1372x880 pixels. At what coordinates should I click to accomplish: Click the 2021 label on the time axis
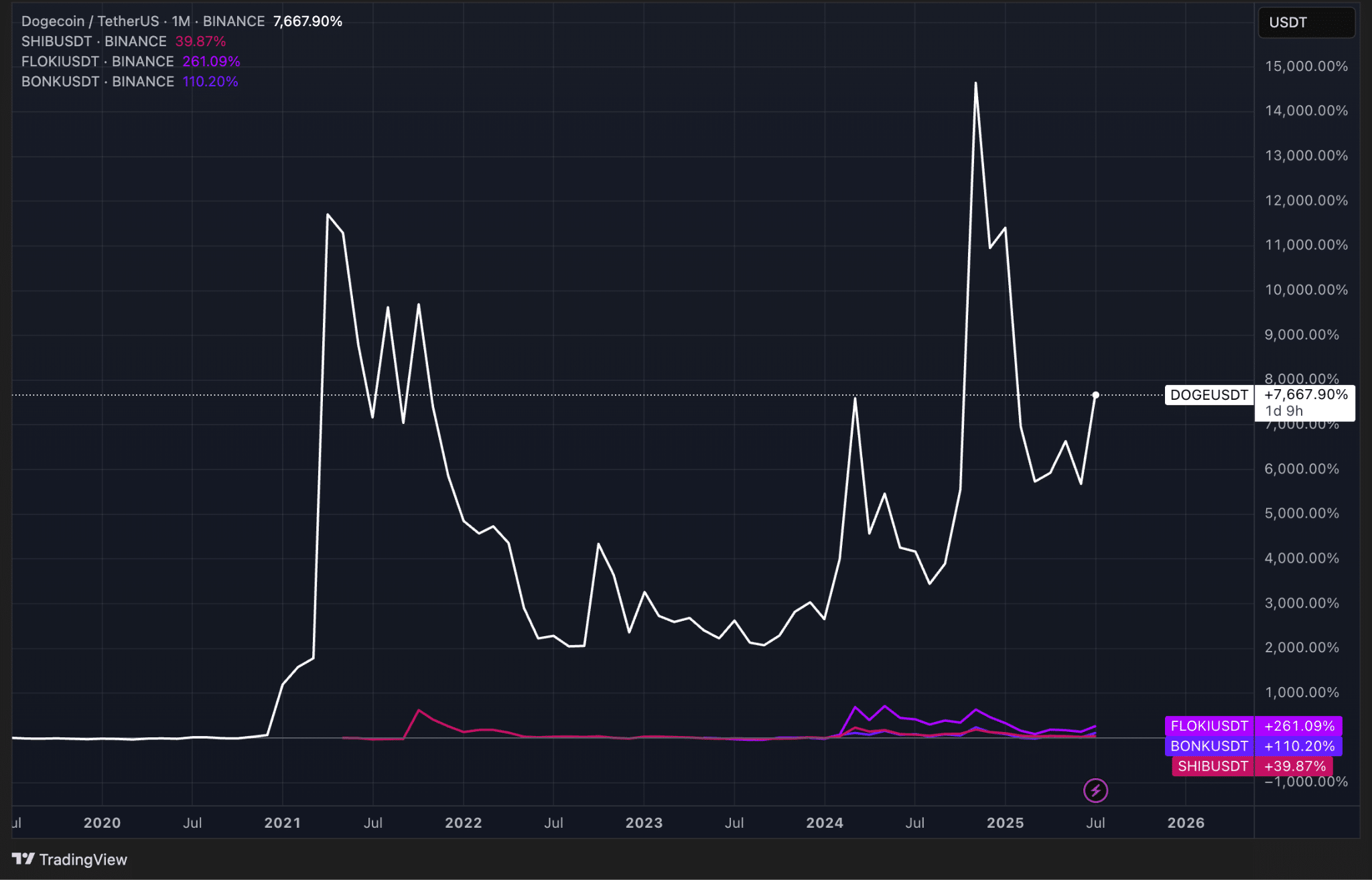(283, 823)
